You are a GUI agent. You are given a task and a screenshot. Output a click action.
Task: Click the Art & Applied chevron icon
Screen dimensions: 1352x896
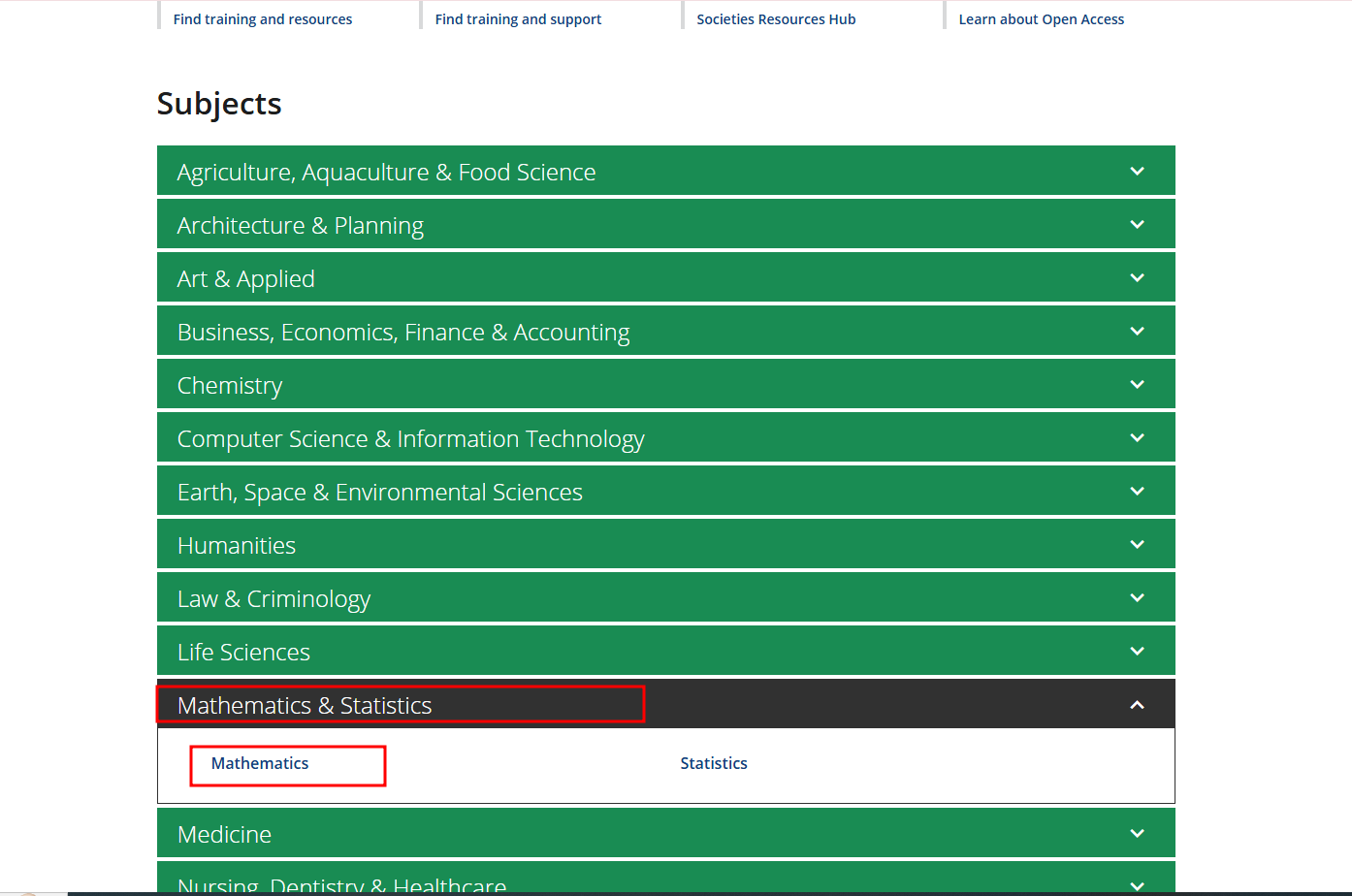coord(1137,278)
